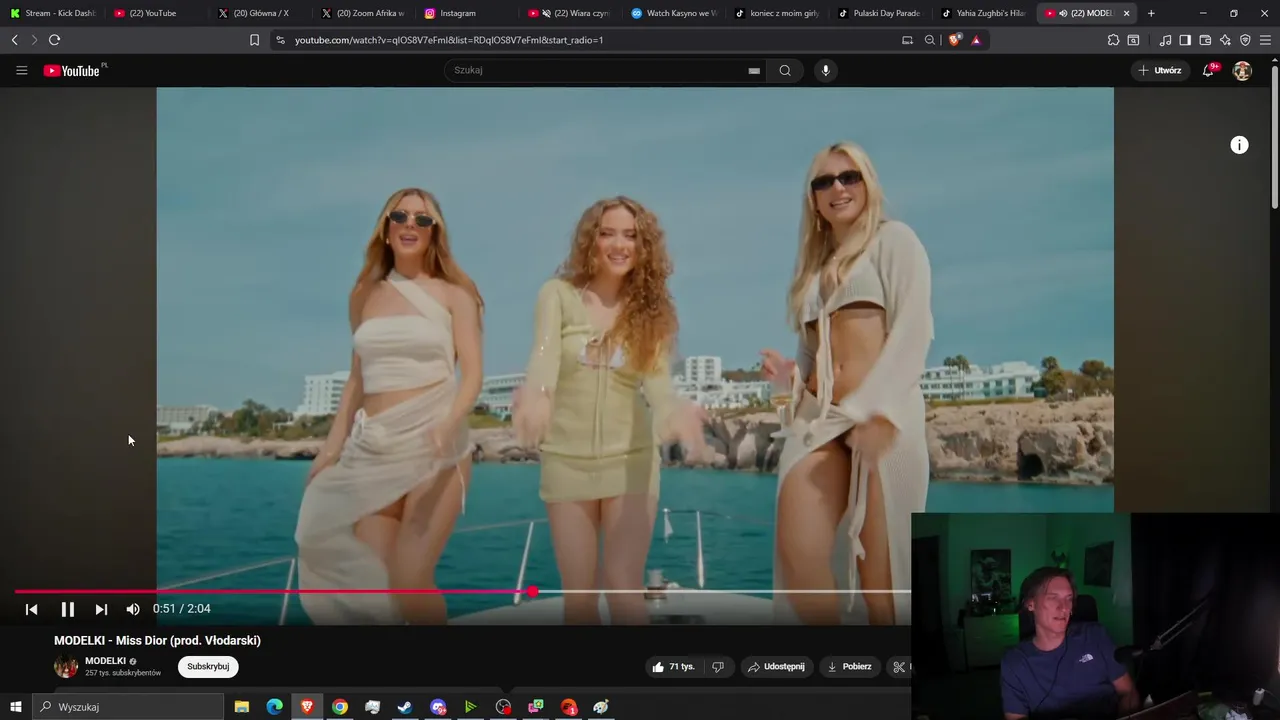View site settings icon beside the URL
The image size is (1280, 720).
click(280, 40)
